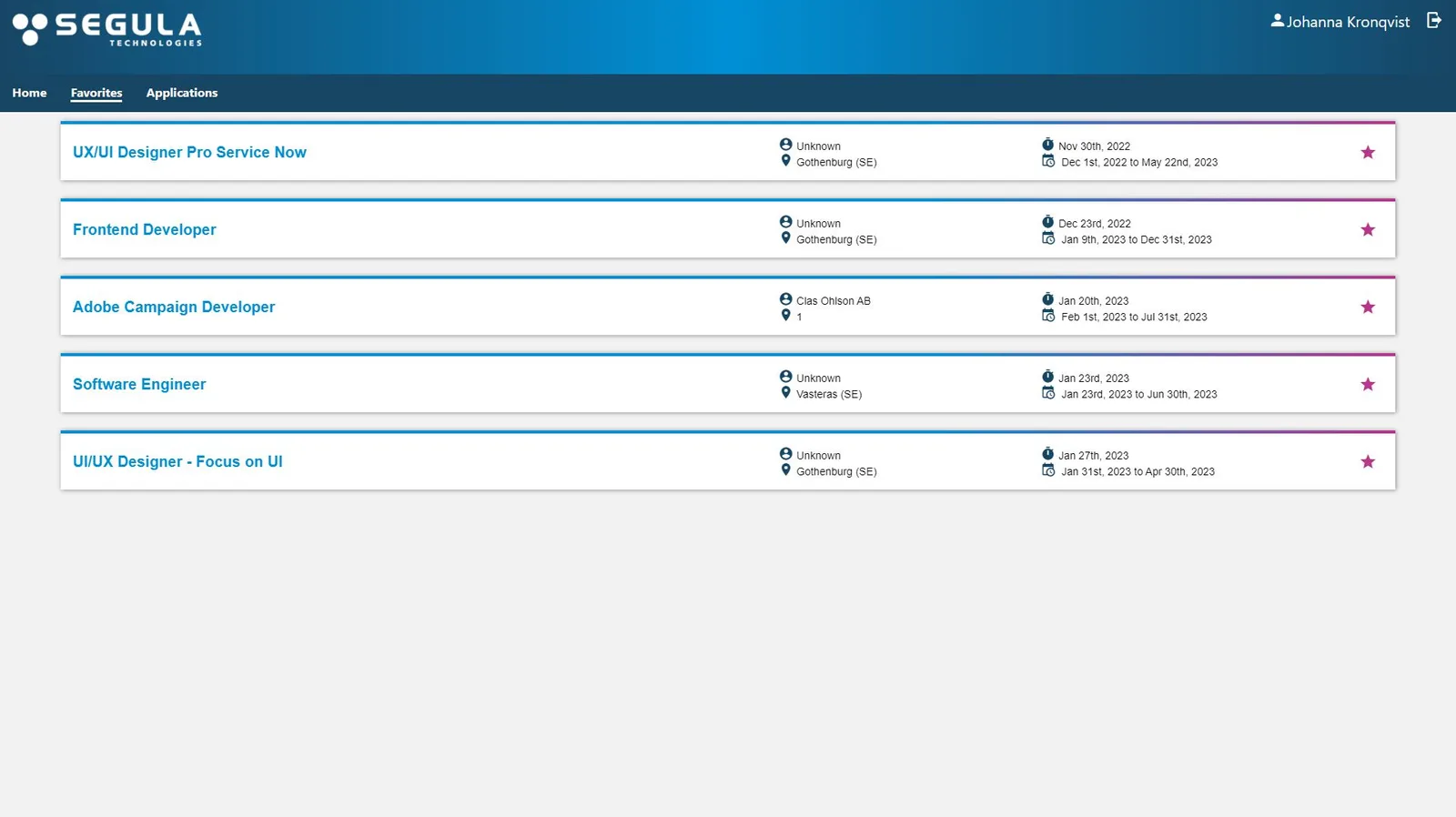This screenshot has width=1456, height=817.
Task: Click the calendar icon in UI/UX Designer - Focus on UI row
Action: (x=1048, y=470)
